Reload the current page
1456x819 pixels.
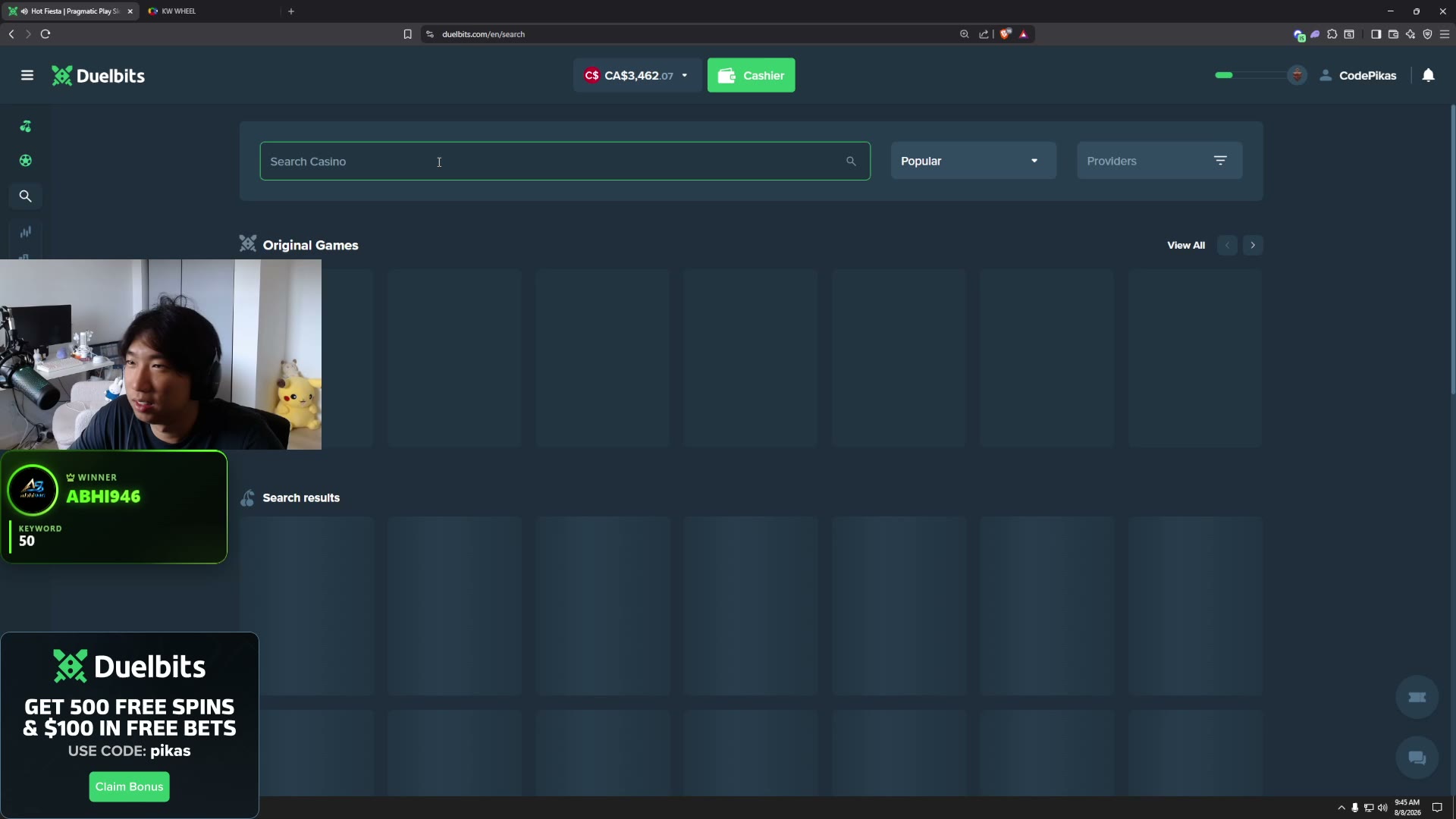click(45, 34)
